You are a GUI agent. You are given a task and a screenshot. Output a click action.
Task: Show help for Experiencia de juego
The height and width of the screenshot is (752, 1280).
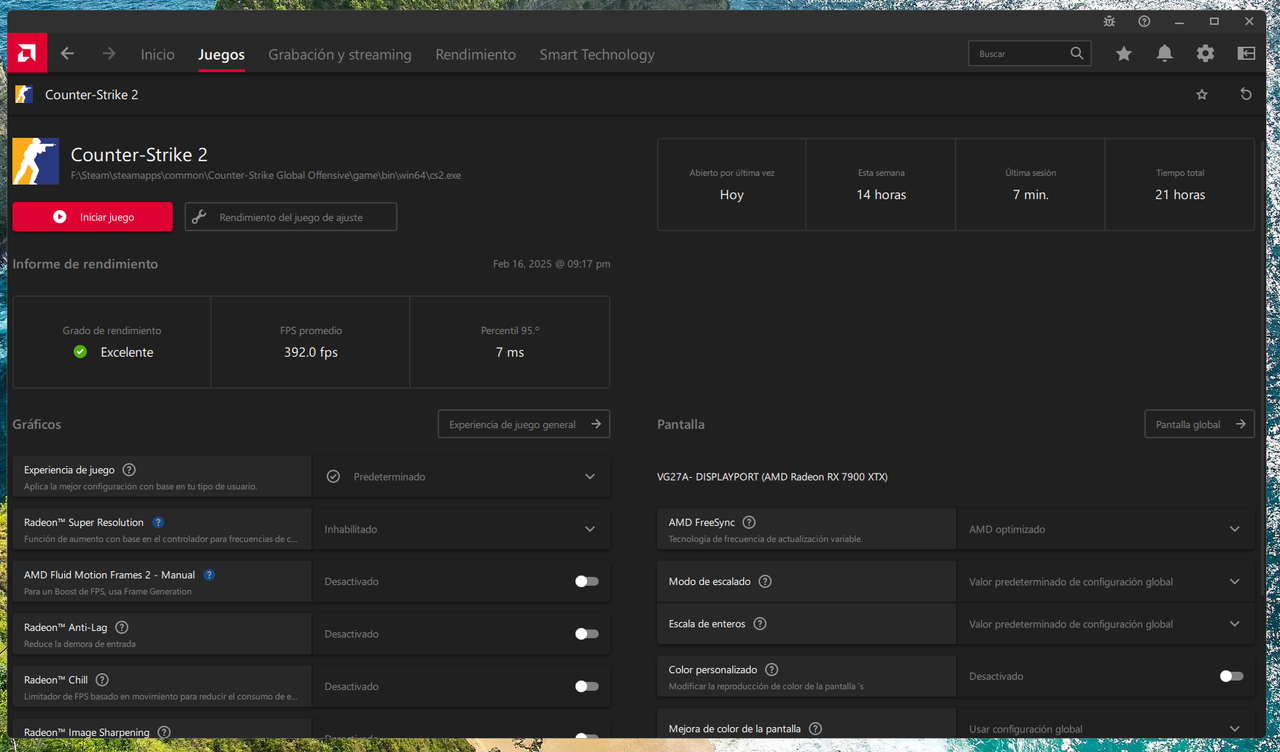(129, 470)
